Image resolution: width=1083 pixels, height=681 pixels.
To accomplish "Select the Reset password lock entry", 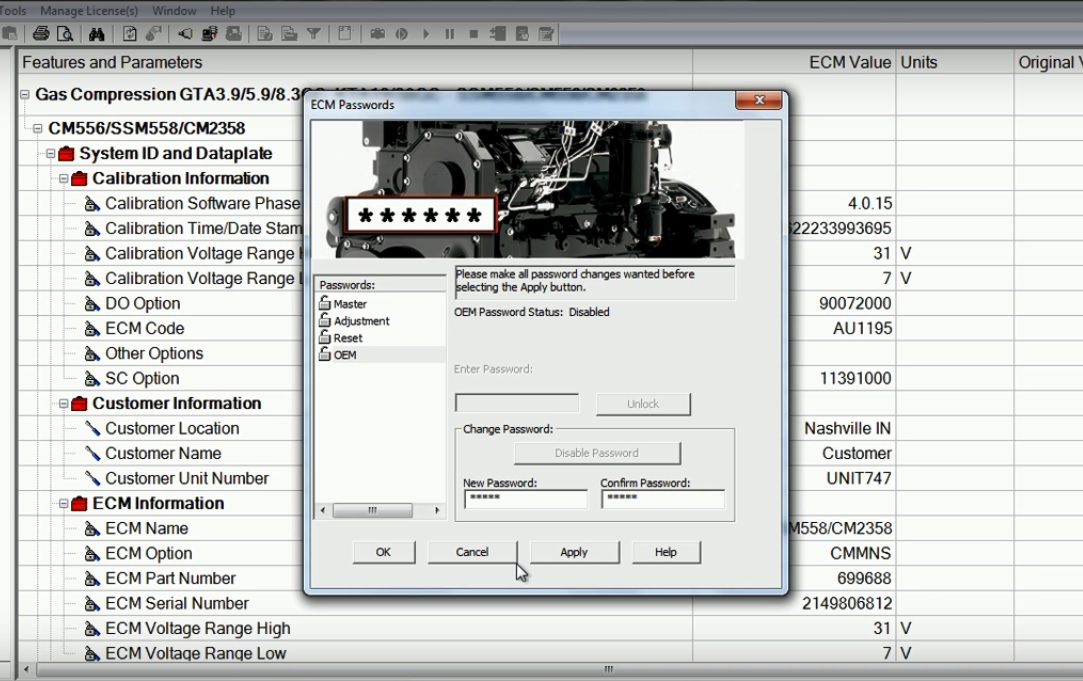I will click(341, 338).
